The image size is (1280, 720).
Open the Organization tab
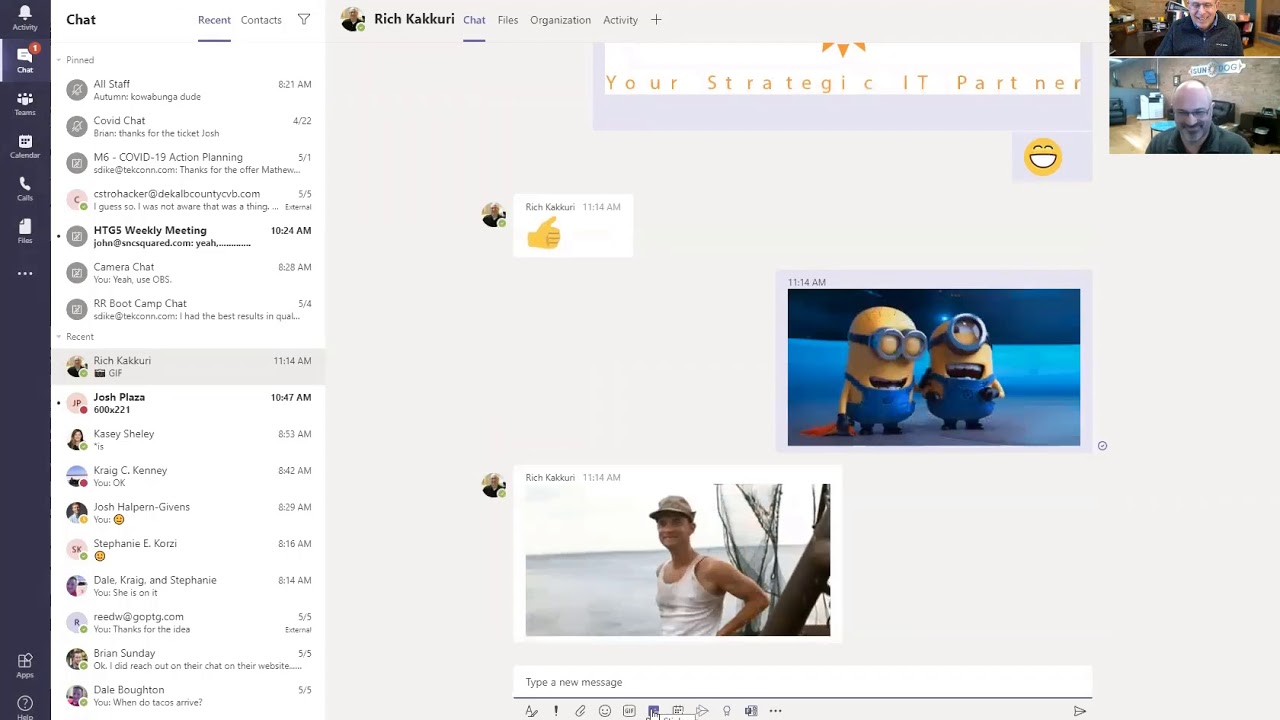[x=560, y=20]
